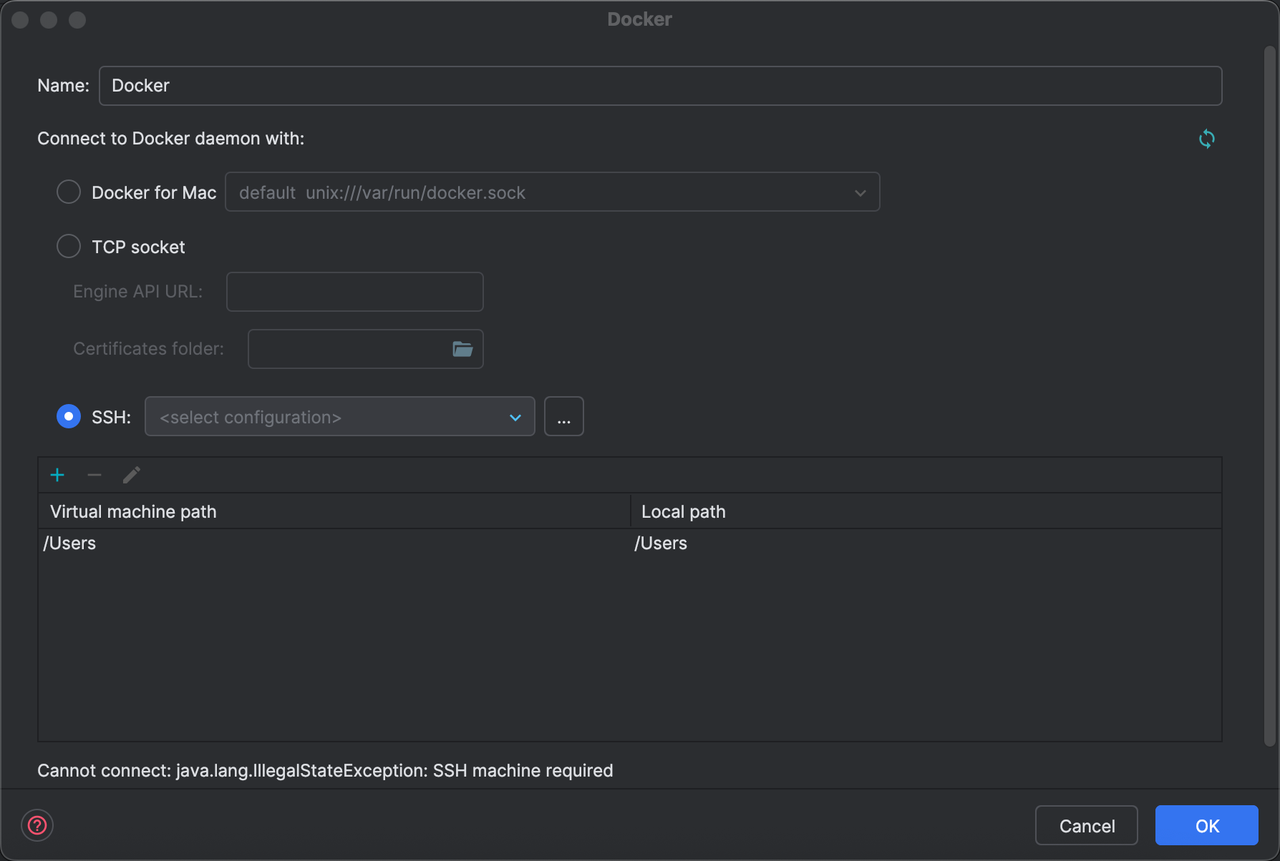The image size is (1280, 861).
Task: Confirm with the OK button
Action: point(1207,826)
